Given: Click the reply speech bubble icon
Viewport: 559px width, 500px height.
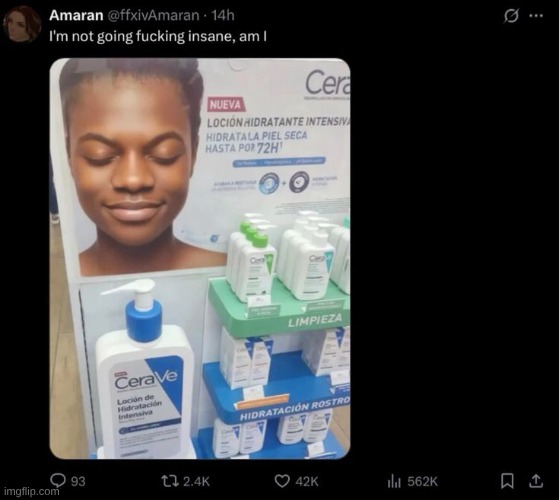Looking at the screenshot, I should [58, 480].
